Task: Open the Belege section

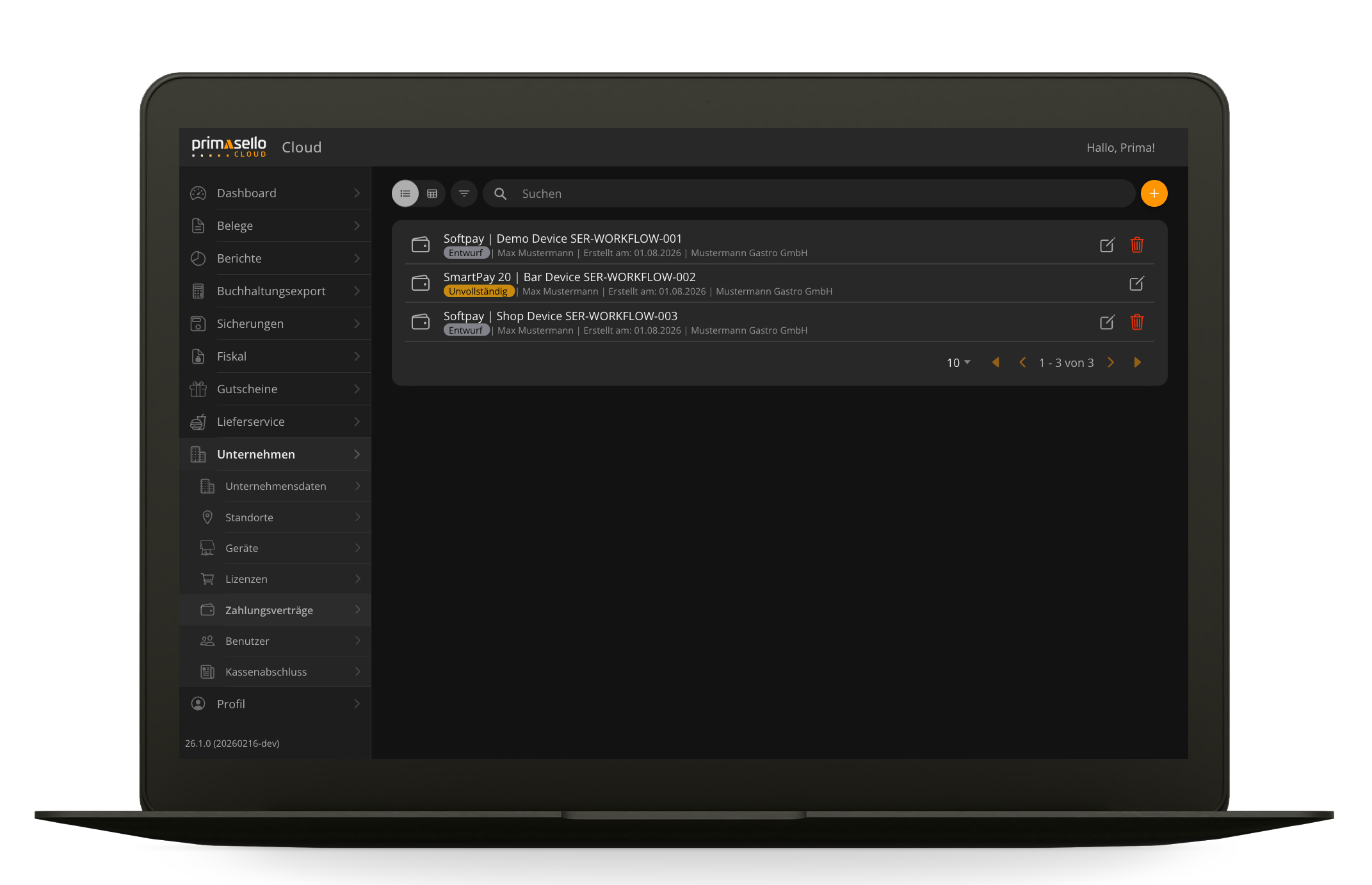Action: click(x=275, y=225)
